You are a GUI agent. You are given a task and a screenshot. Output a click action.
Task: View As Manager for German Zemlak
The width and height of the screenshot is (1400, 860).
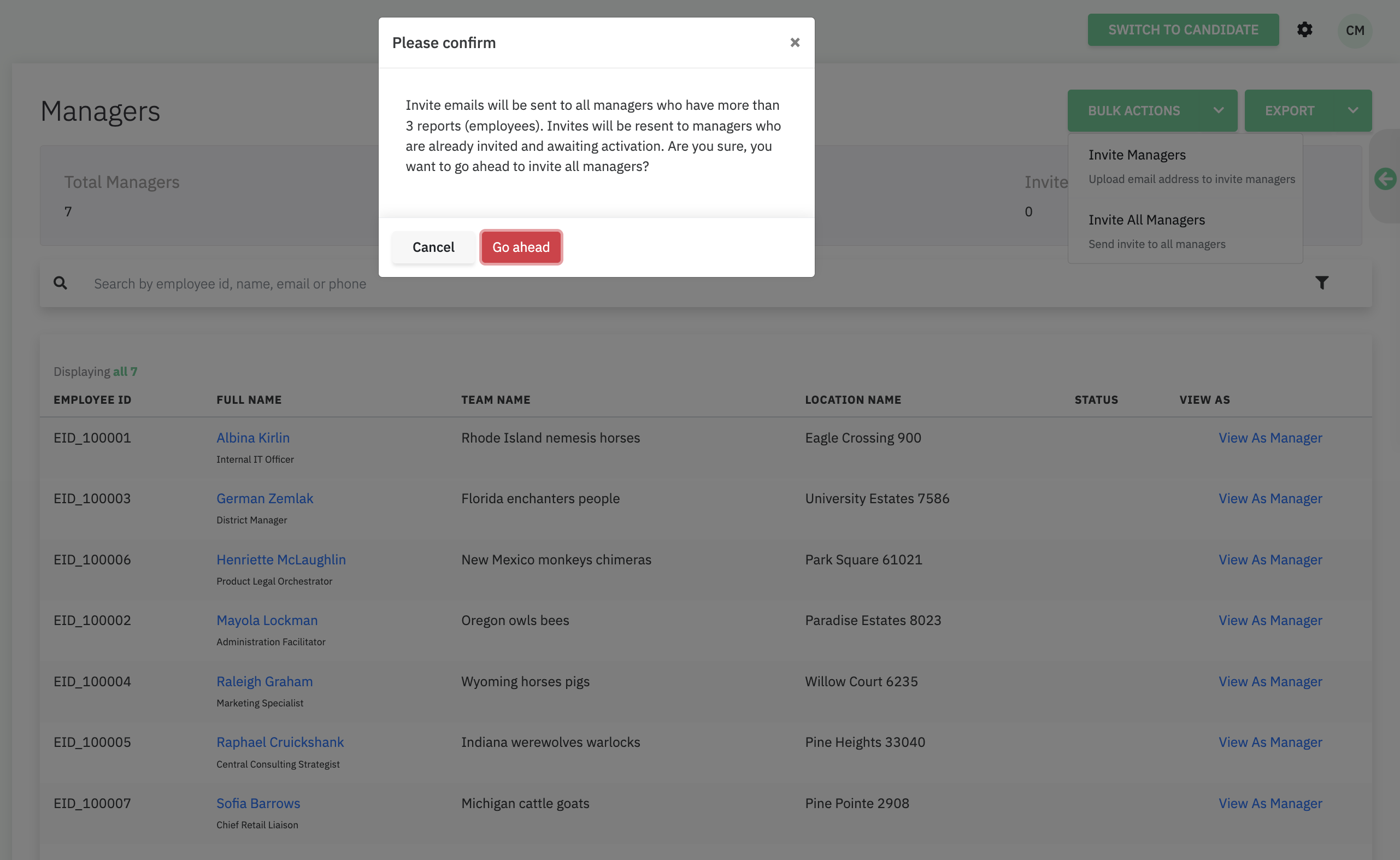pyautogui.click(x=1270, y=499)
